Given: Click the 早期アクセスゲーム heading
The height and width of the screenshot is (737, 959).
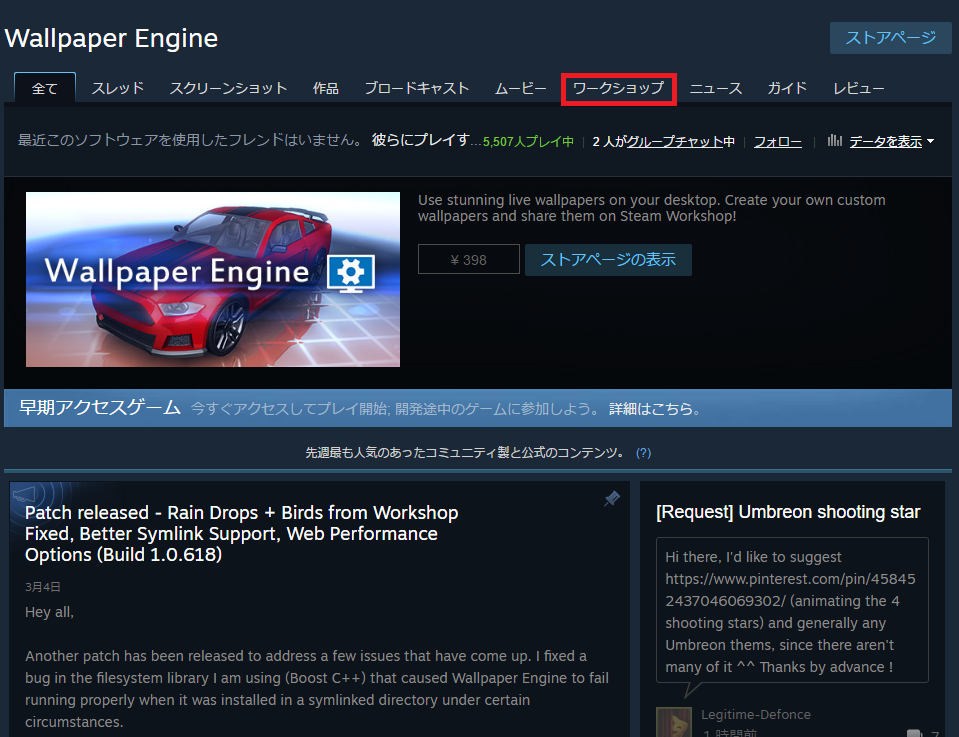Looking at the screenshot, I should click(x=100, y=407).
